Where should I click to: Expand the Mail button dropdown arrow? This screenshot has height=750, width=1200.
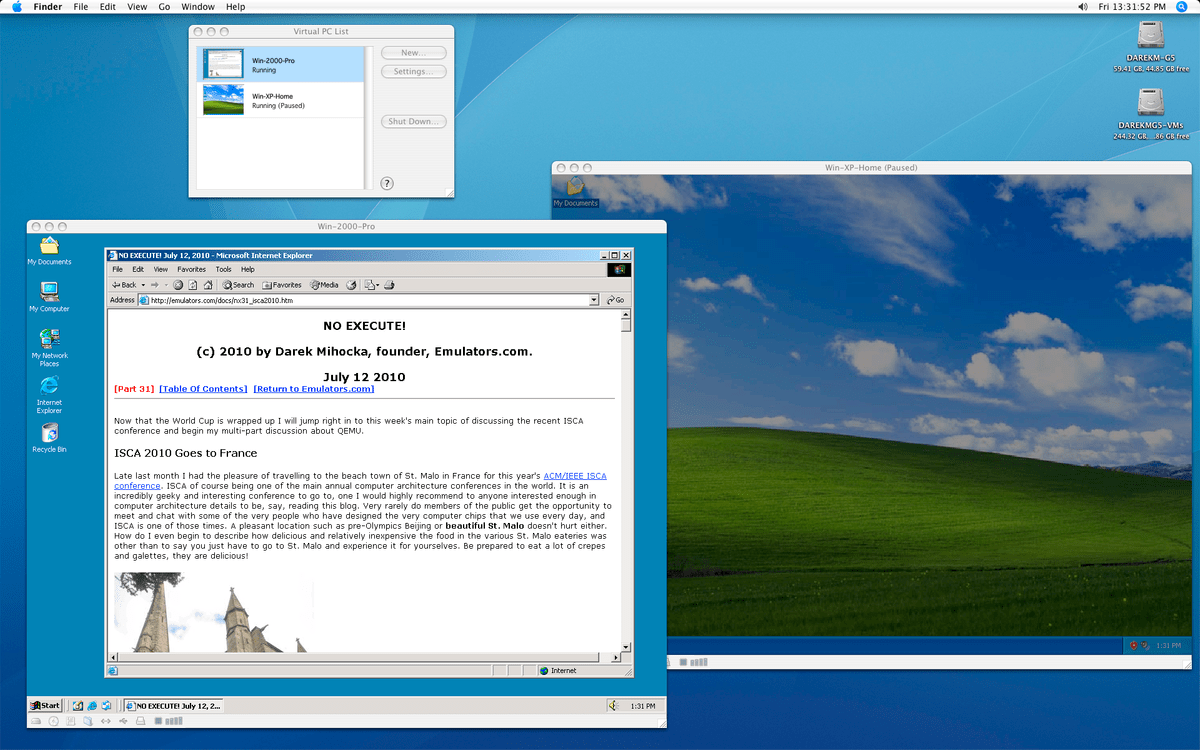point(378,285)
